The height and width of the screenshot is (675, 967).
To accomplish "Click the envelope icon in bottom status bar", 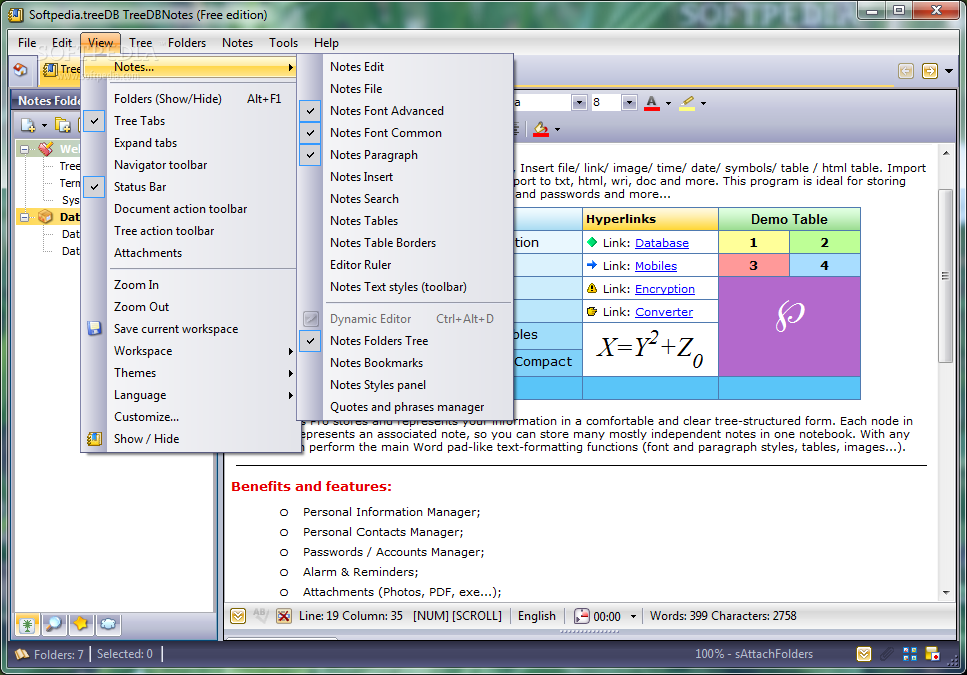I will [x=864, y=654].
